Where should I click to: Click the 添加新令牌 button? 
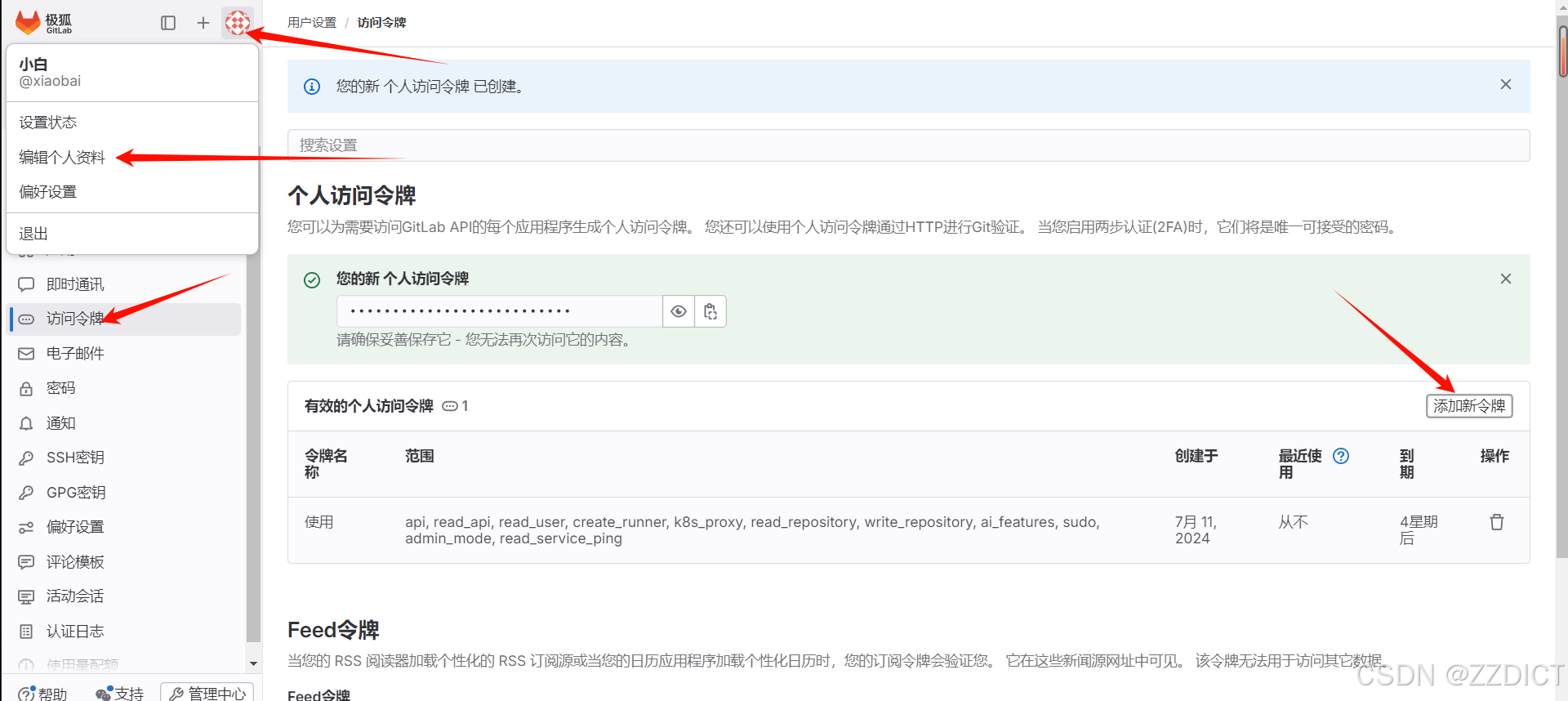click(x=1469, y=406)
